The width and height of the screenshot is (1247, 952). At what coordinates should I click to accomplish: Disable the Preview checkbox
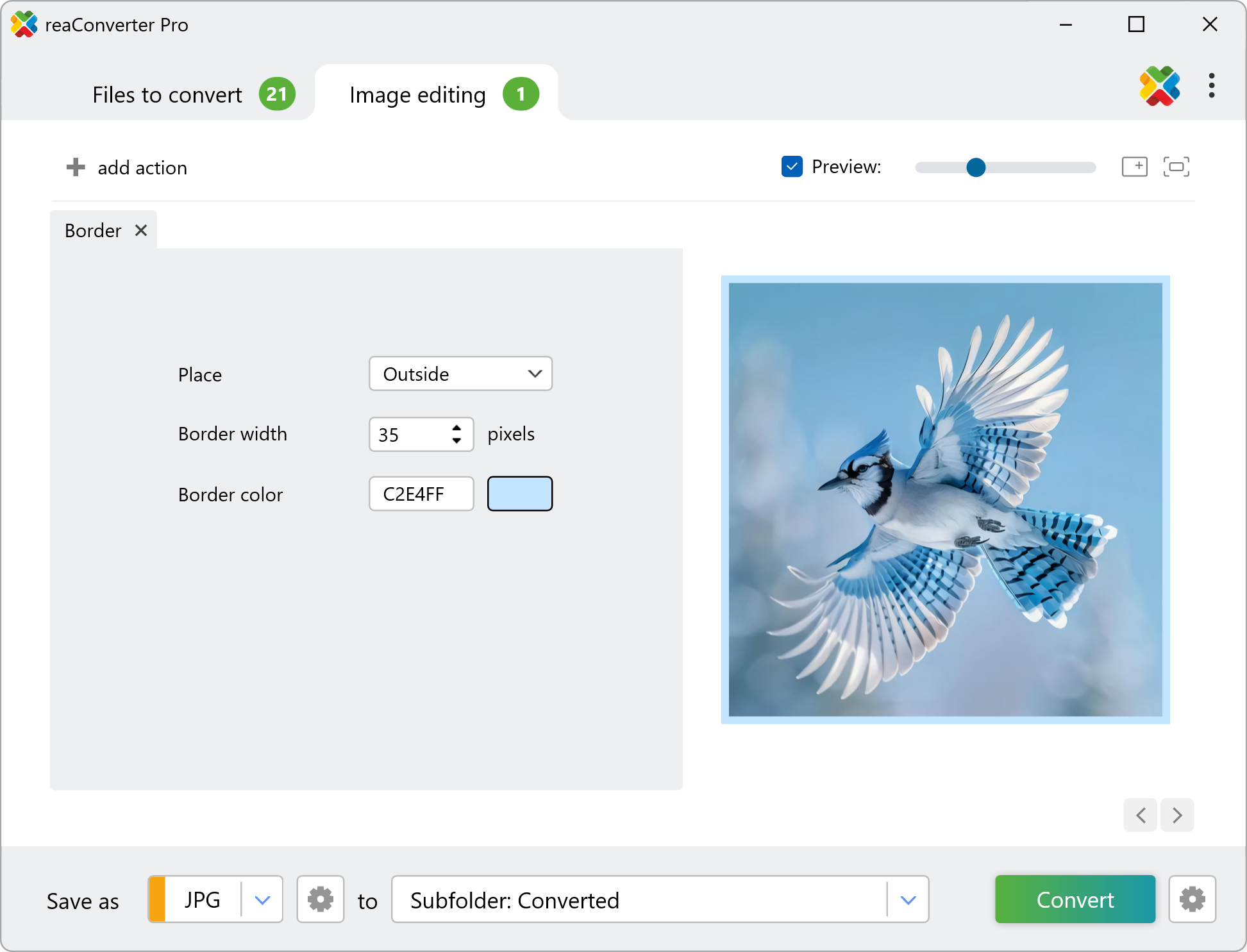(x=792, y=167)
